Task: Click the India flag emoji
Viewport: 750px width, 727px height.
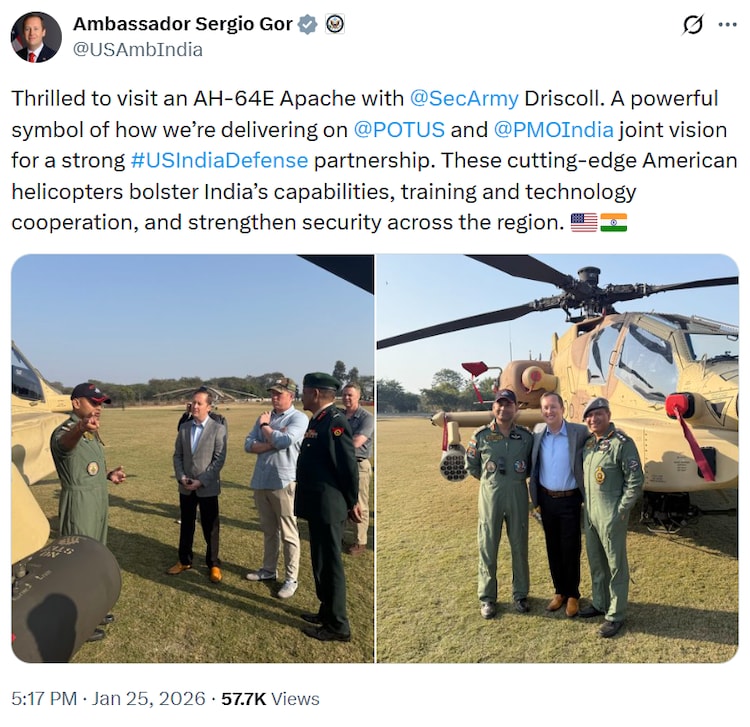Action: click(614, 222)
